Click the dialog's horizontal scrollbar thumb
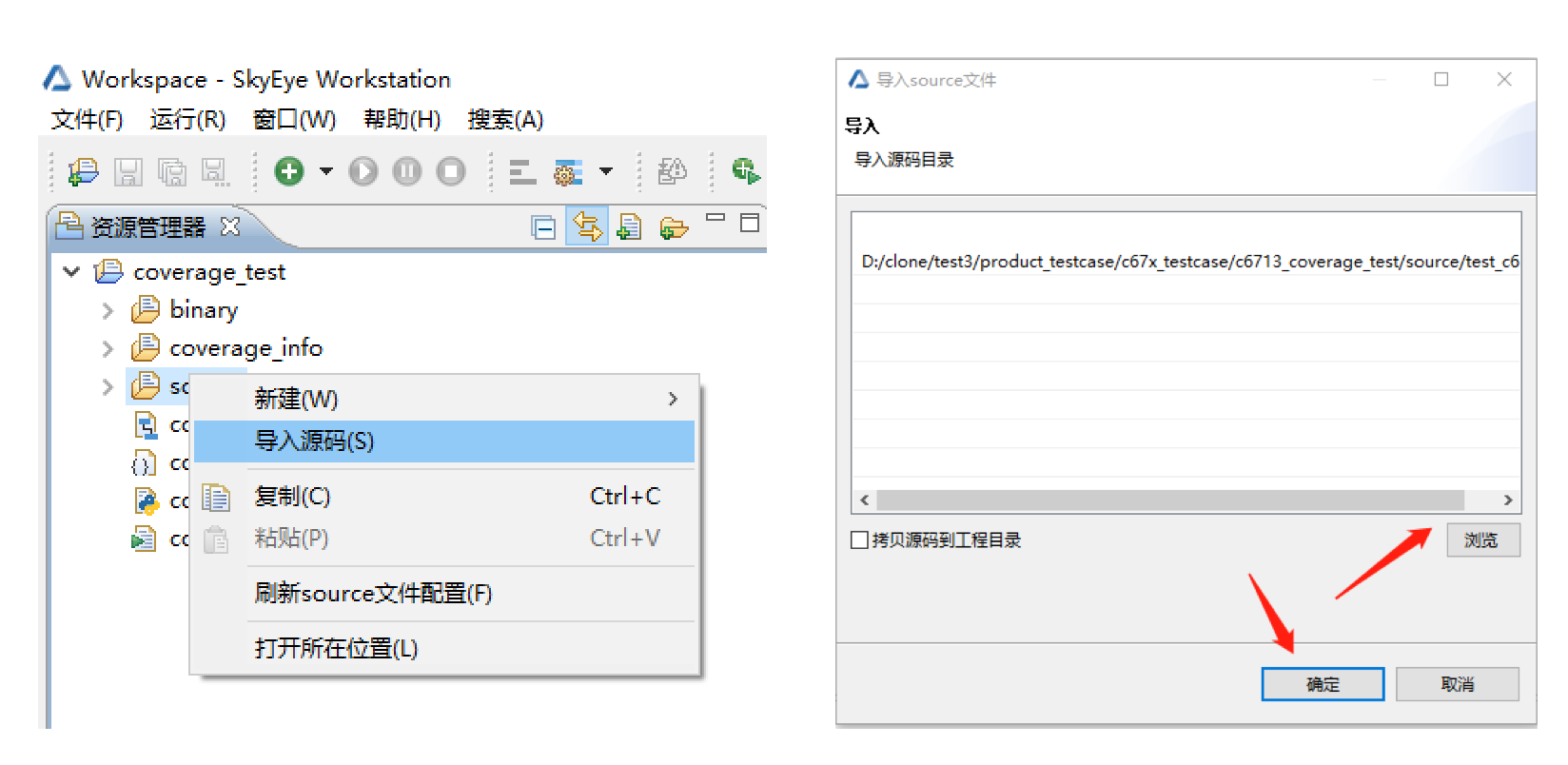The height and width of the screenshot is (765, 1568). coord(1170,500)
